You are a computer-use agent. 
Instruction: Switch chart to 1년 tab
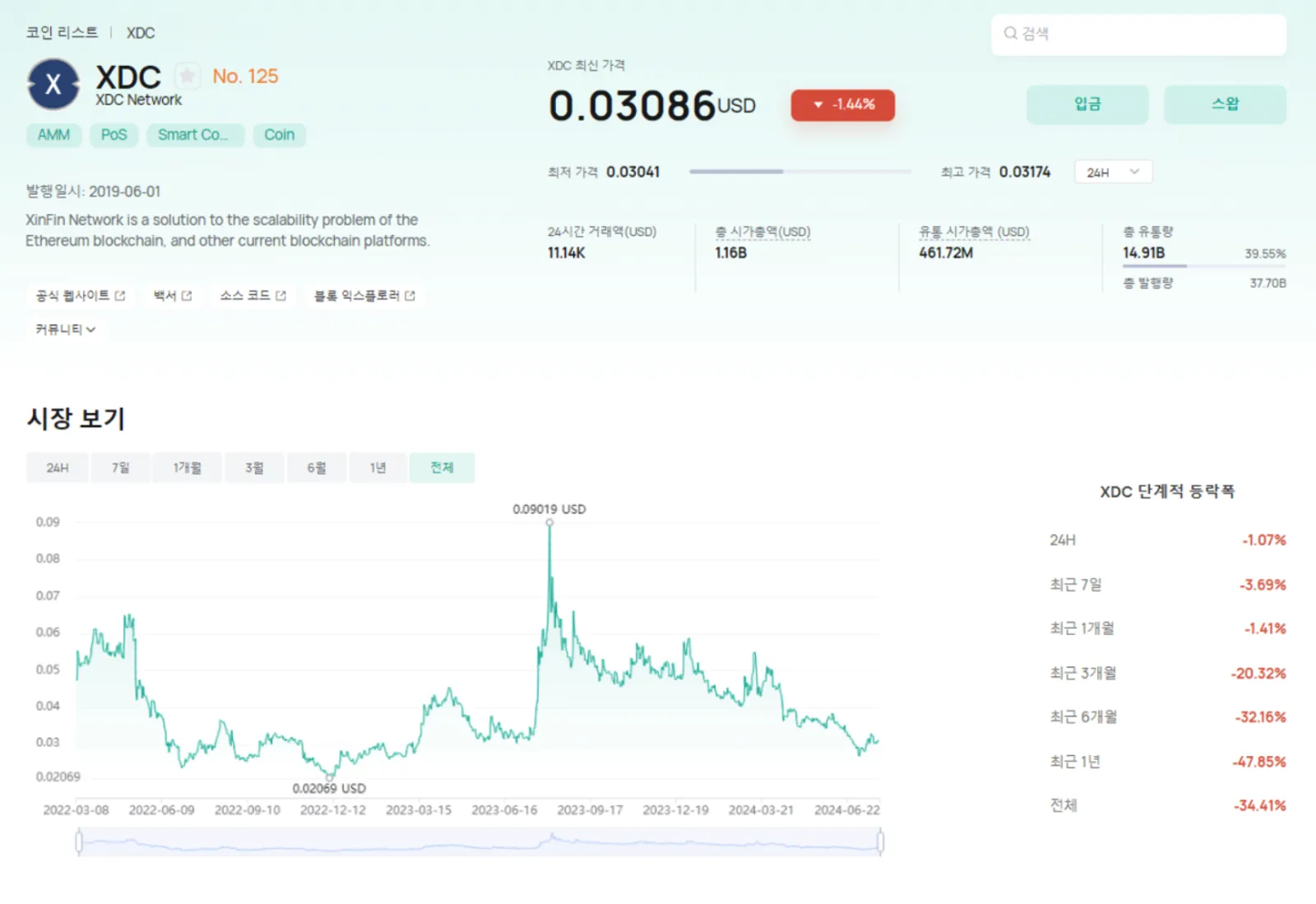[x=378, y=468]
